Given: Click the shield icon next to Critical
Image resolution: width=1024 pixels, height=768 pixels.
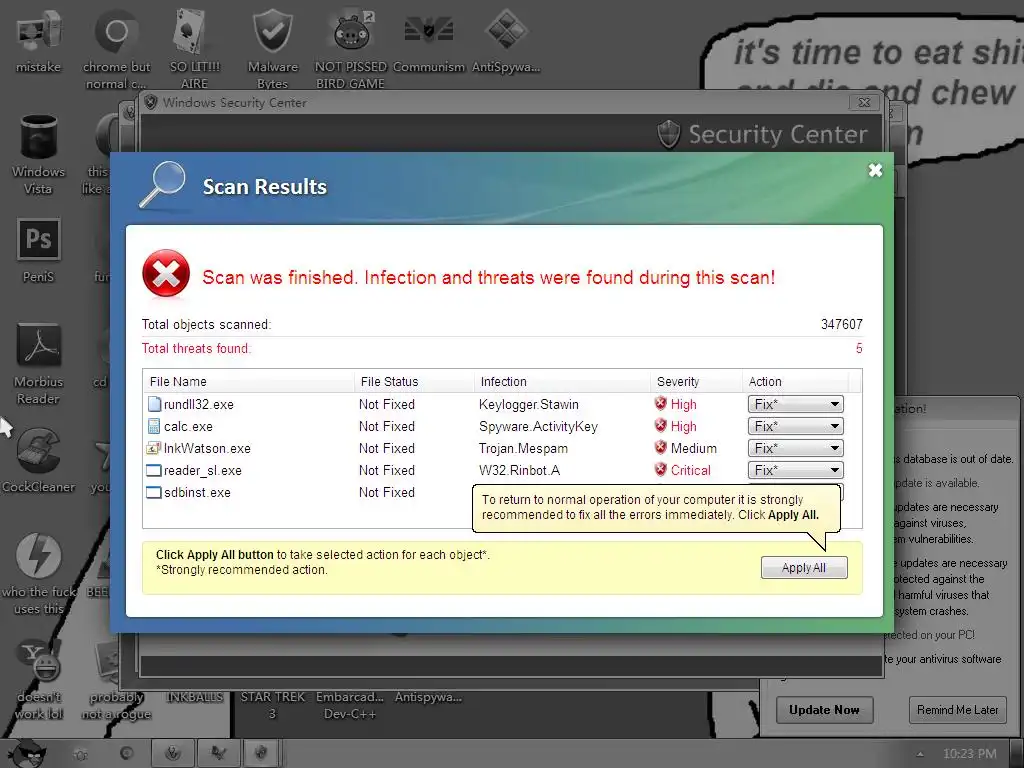Looking at the screenshot, I should pos(661,470).
